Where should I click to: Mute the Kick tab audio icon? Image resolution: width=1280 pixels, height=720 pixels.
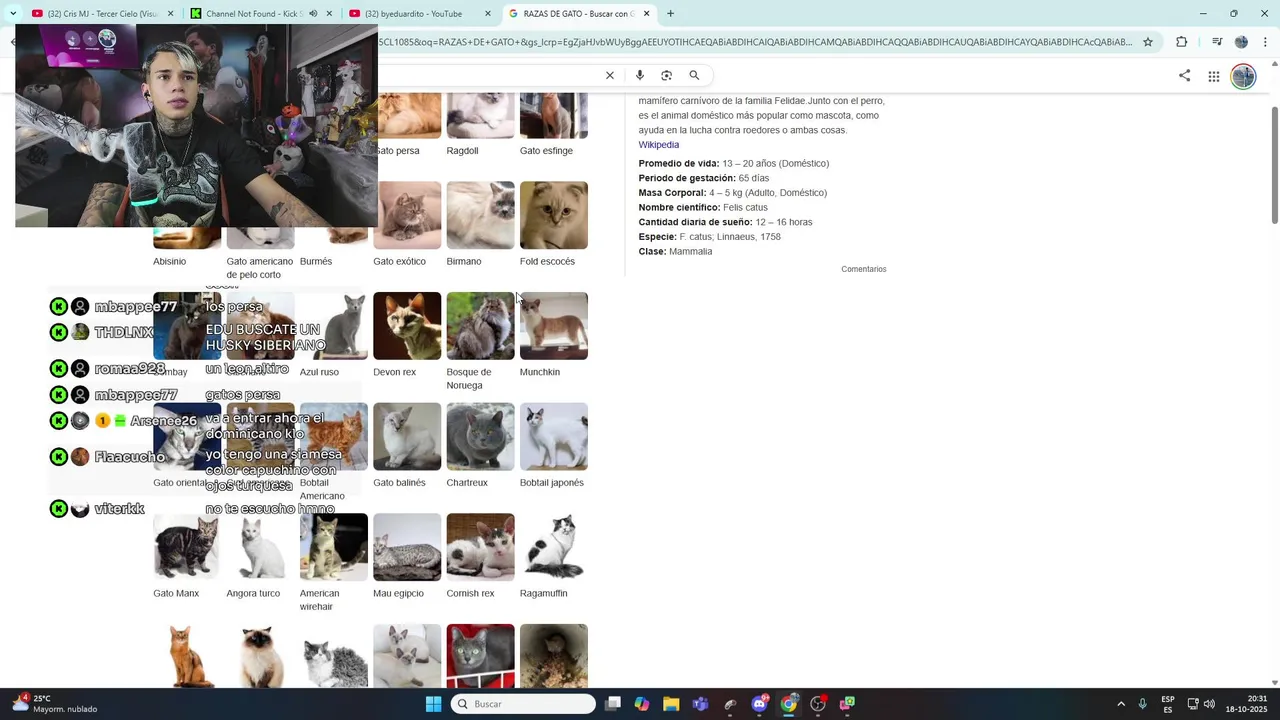pos(313,14)
